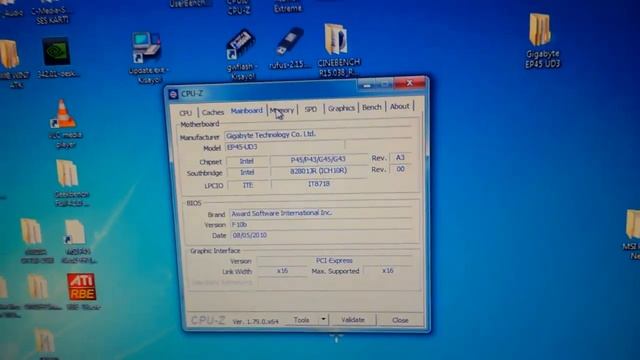Click the Chipset Rev. A3 value

click(400, 158)
